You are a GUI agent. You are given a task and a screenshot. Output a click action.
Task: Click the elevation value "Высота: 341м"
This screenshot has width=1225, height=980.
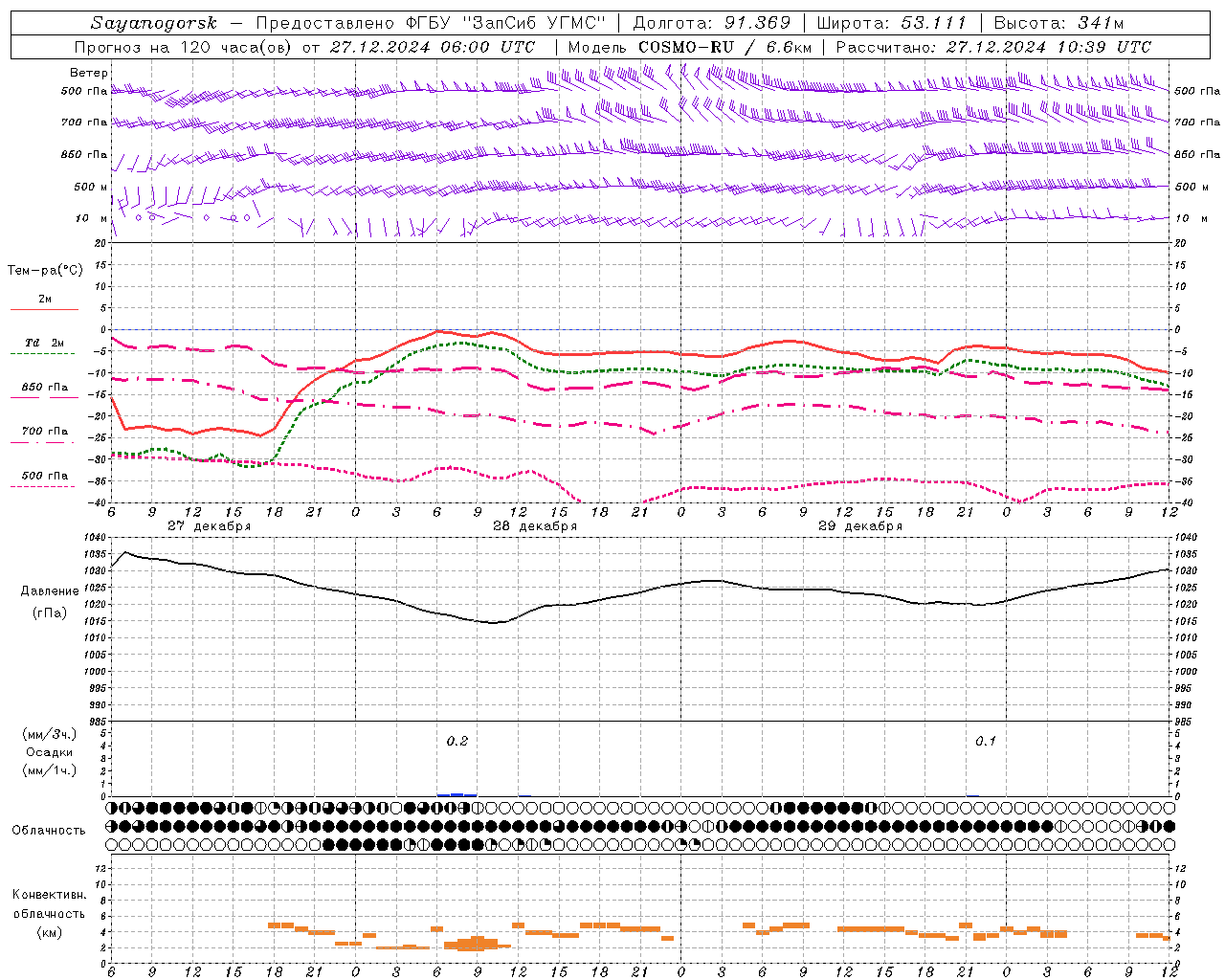tap(1058, 23)
